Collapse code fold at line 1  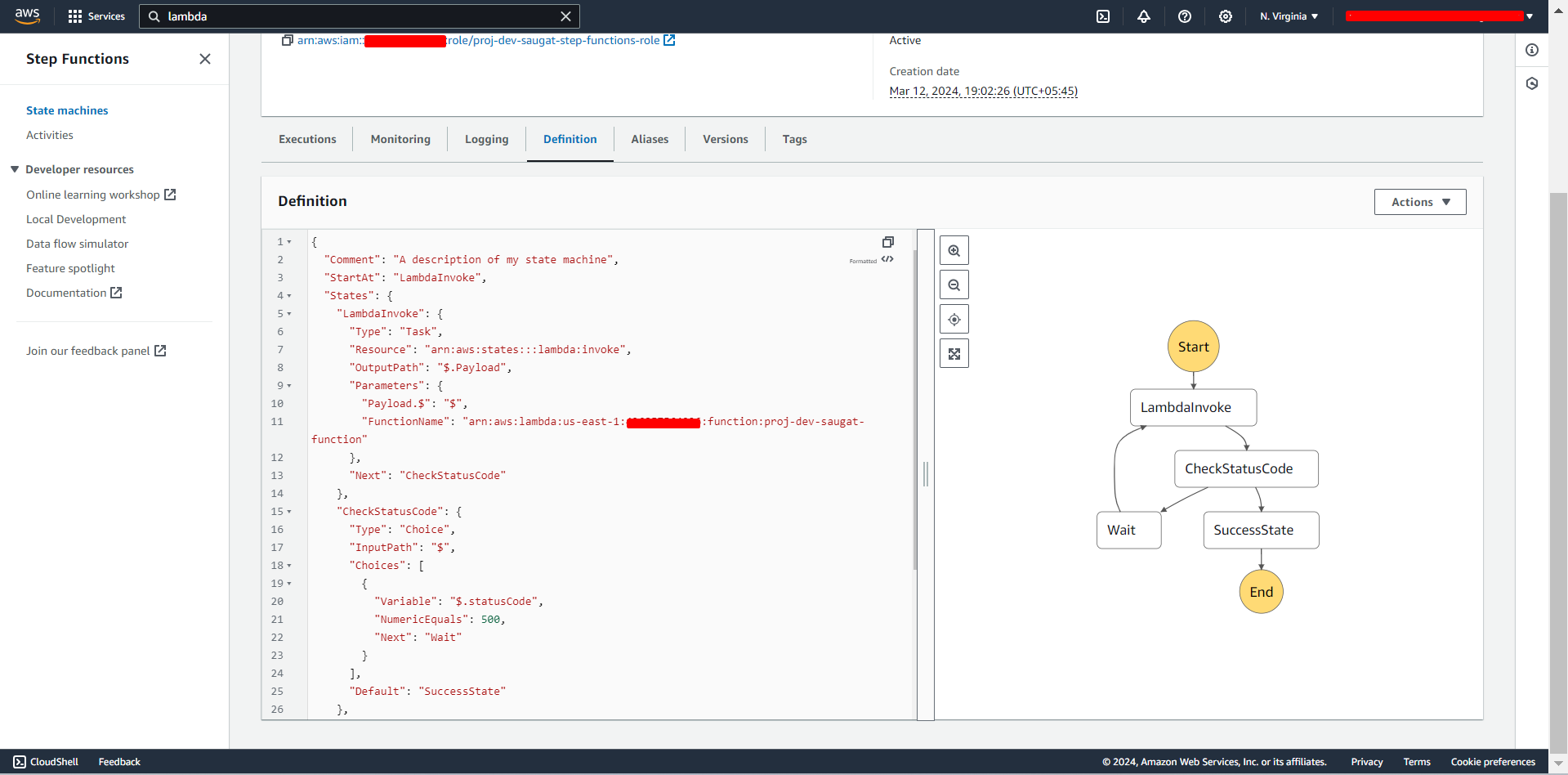point(289,242)
